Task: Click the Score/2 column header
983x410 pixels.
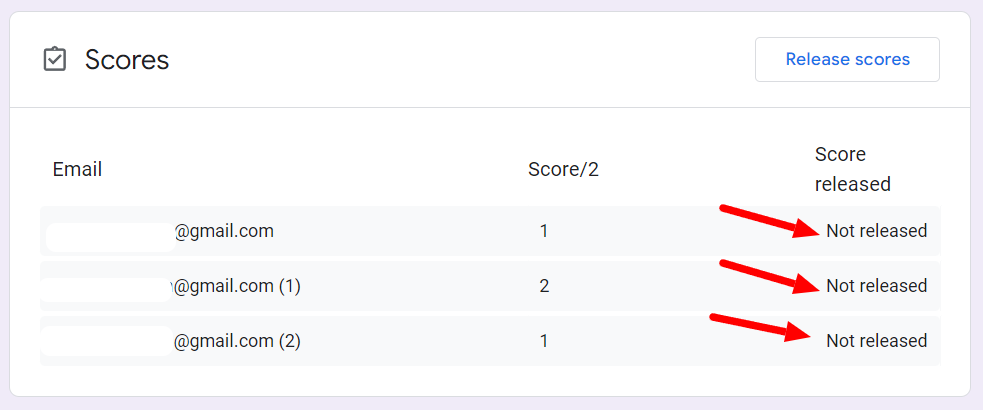Action: click(563, 169)
